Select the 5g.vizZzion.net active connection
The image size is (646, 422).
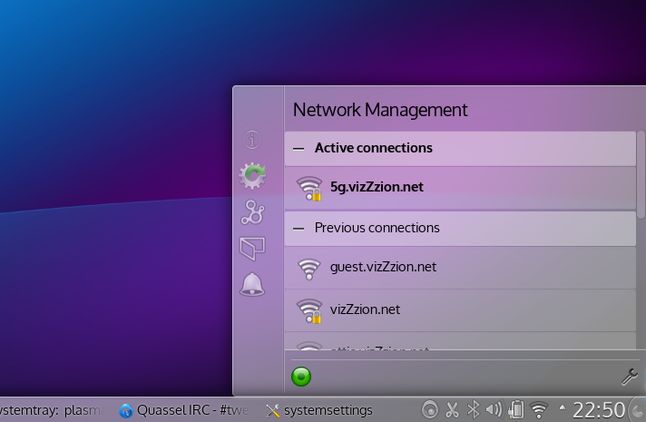460,188
